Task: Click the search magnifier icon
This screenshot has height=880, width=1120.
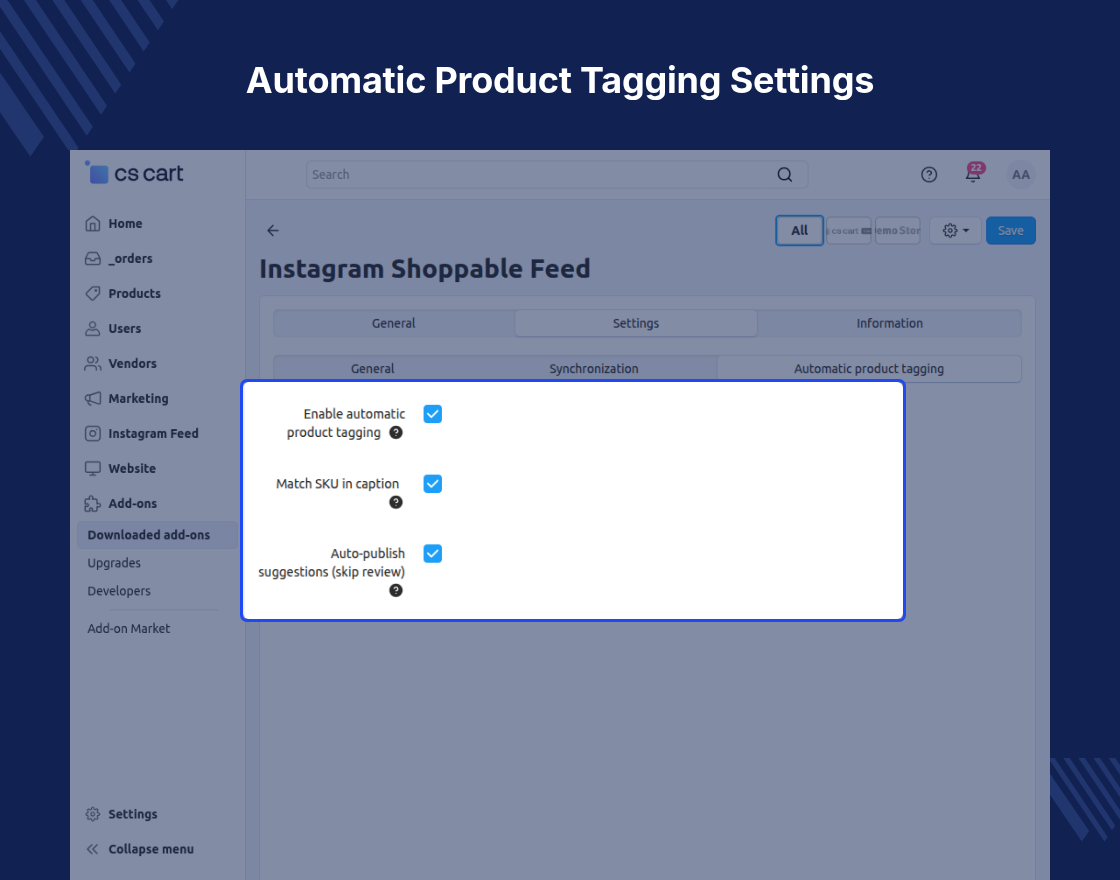Action: 785,175
